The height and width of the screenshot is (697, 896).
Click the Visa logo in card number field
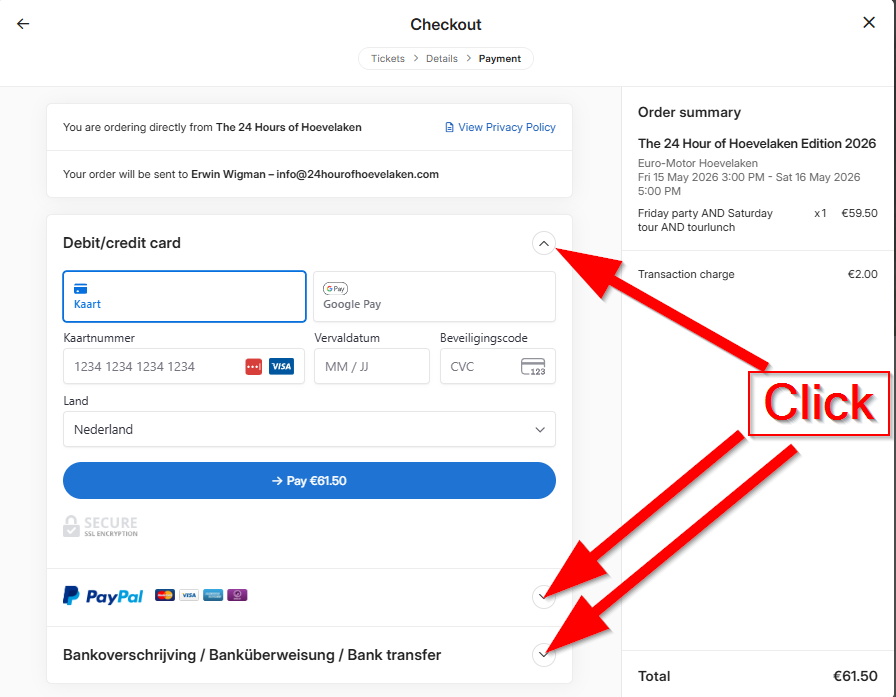(281, 367)
